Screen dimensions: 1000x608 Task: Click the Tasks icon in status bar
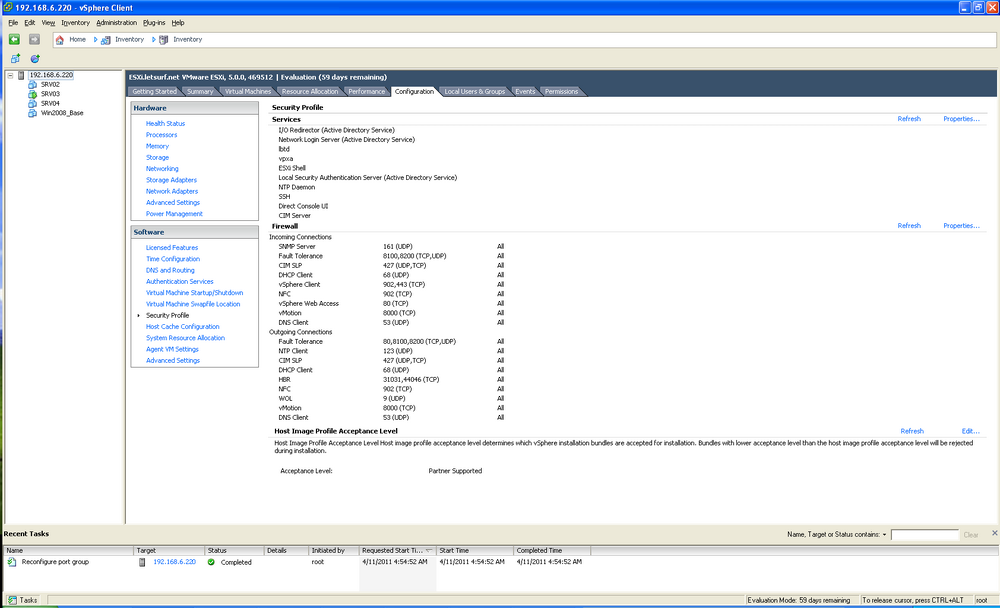coord(12,600)
